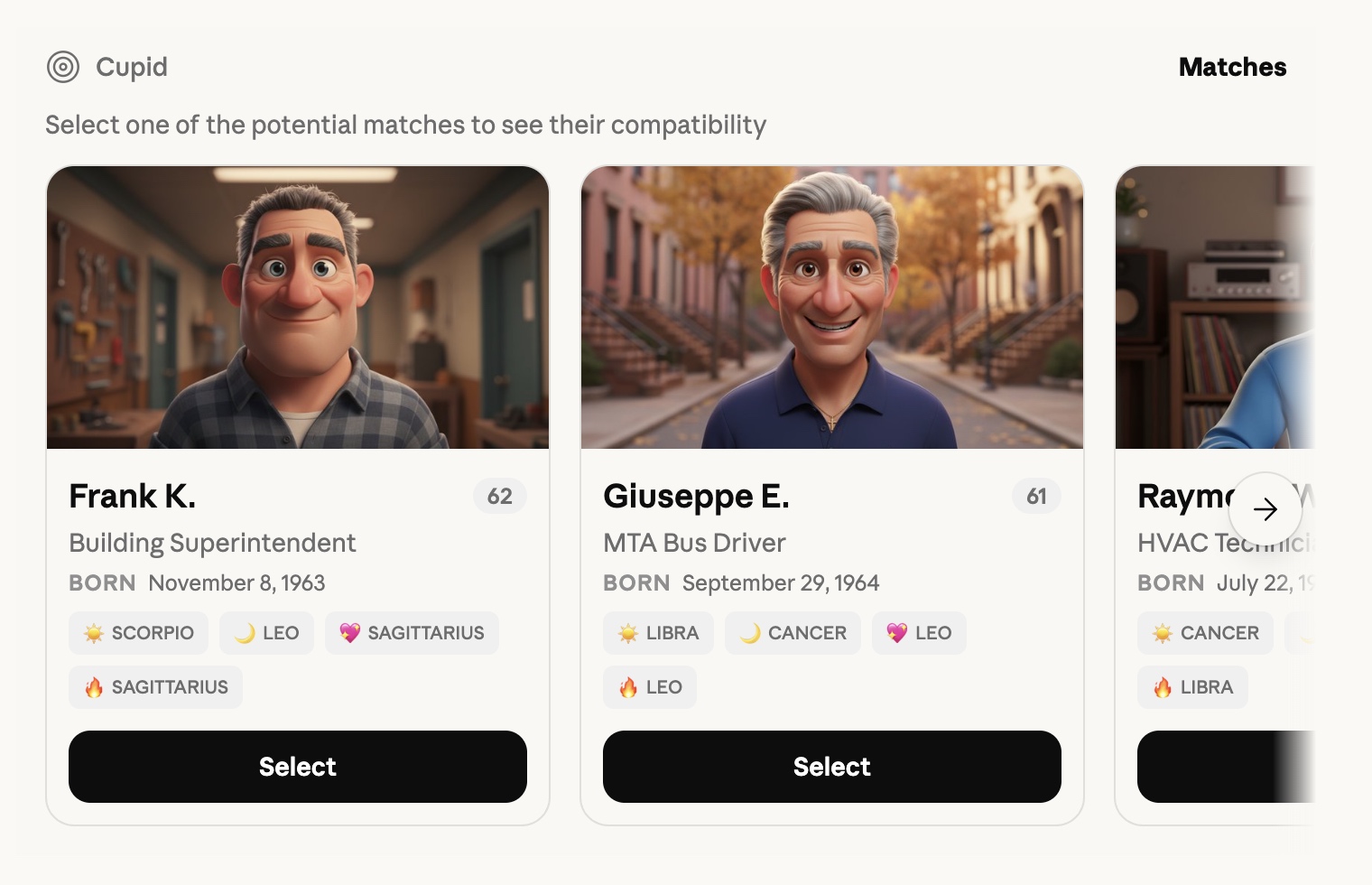Click the moon icon on Frank's Leo tag
The width and height of the screenshot is (1372, 885).
[245, 633]
